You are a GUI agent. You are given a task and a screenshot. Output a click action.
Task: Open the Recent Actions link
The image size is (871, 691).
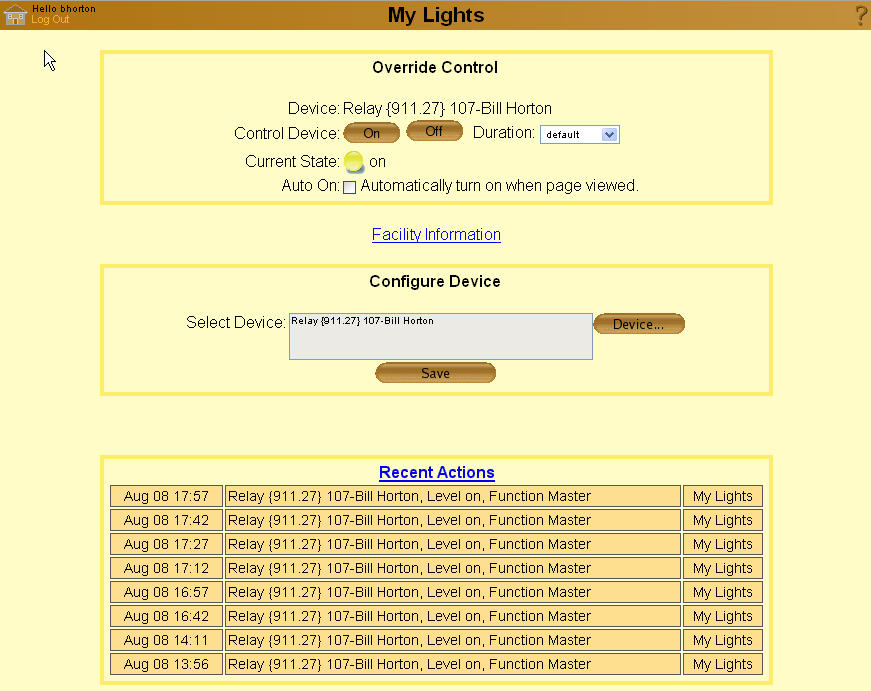point(436,473)
